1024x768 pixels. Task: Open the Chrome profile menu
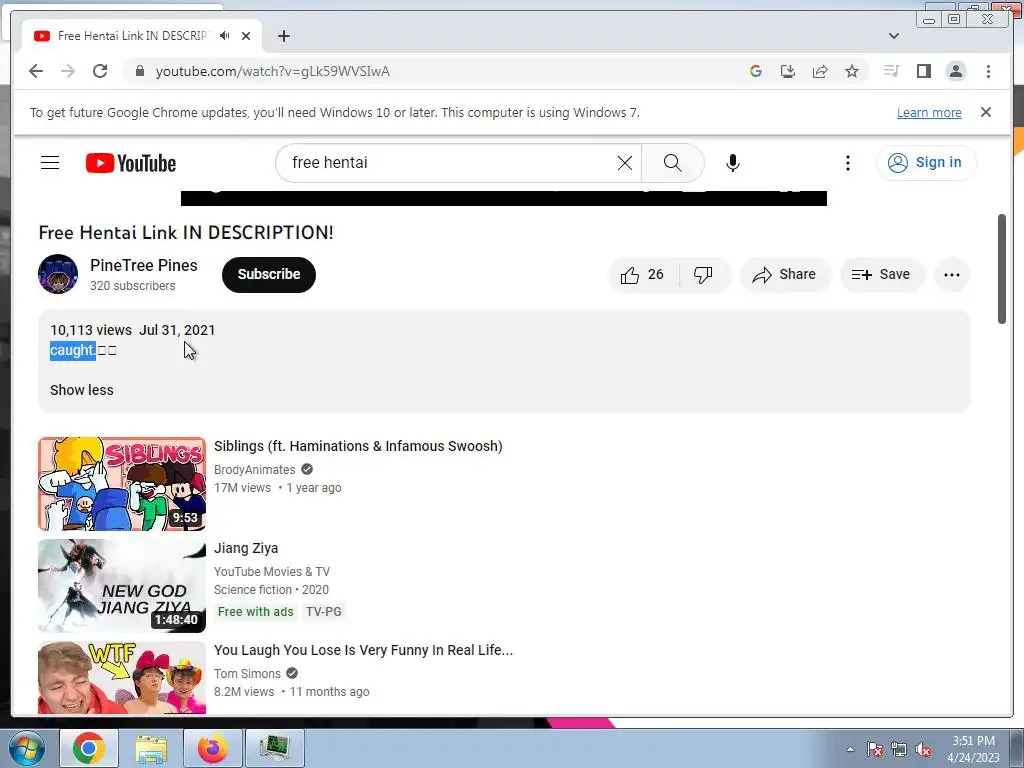[955, 71]
